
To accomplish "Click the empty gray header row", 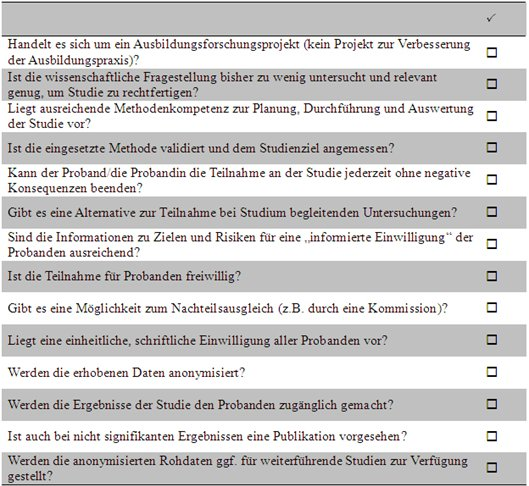I will pyautogui.click(x=264, y=18).
